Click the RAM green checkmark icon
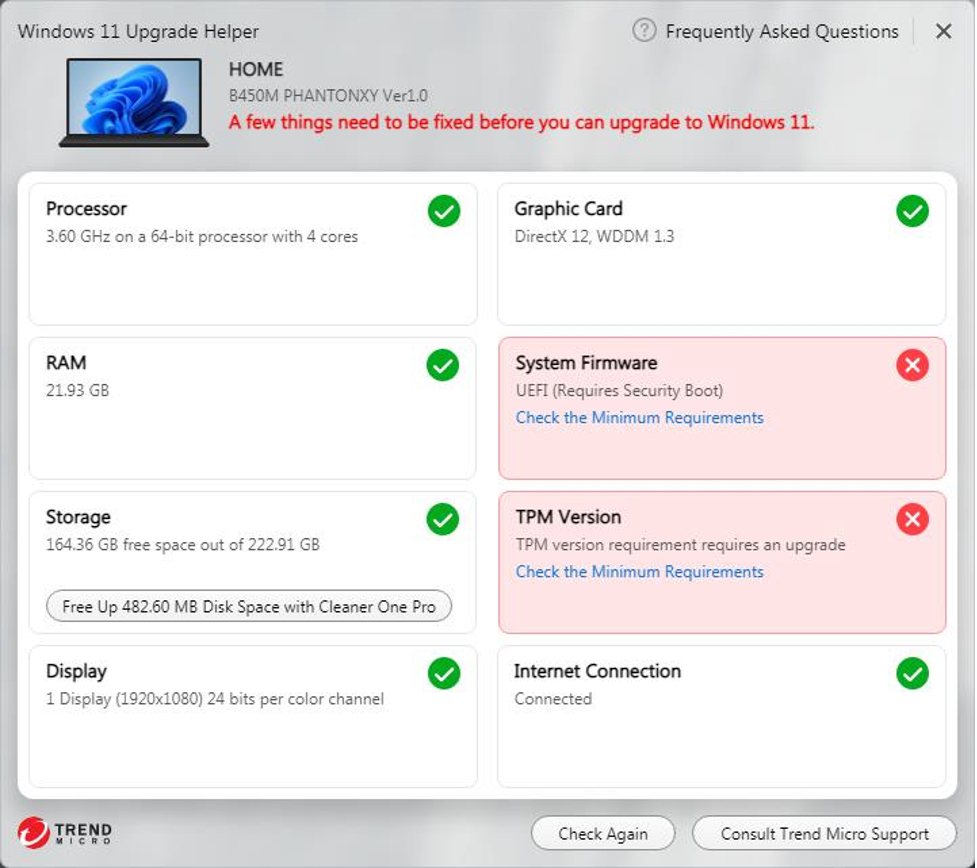 (443, 365)
